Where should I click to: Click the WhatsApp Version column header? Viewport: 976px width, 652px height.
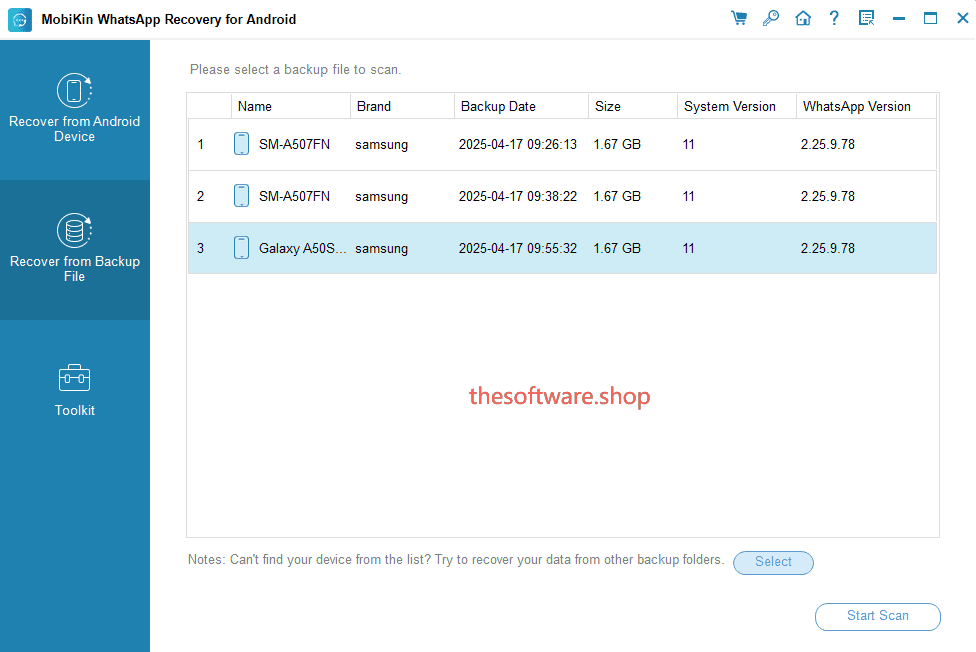pyautogui.click(x=866, y=106)
